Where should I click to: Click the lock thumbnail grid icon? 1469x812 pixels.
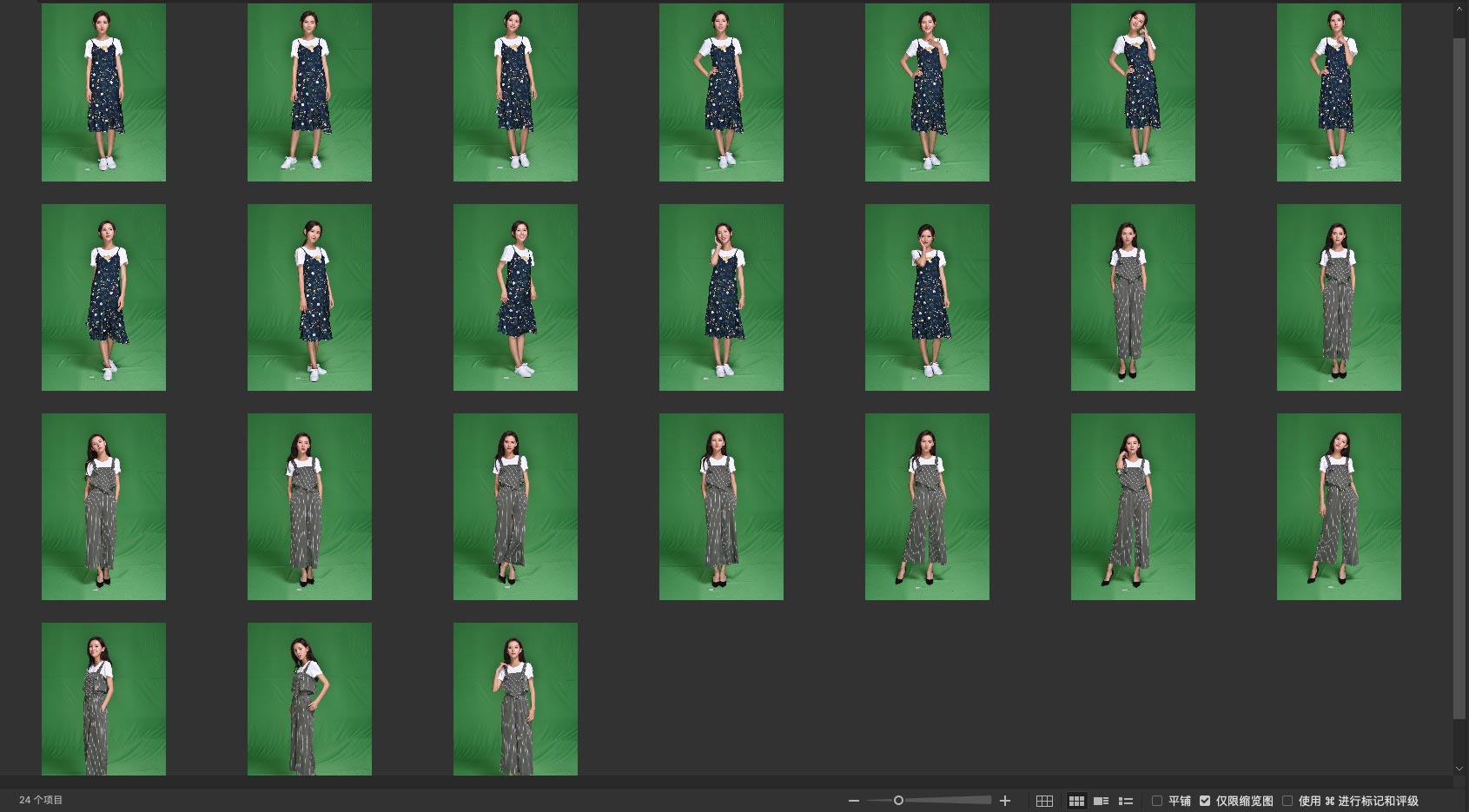pos(1044,801)
